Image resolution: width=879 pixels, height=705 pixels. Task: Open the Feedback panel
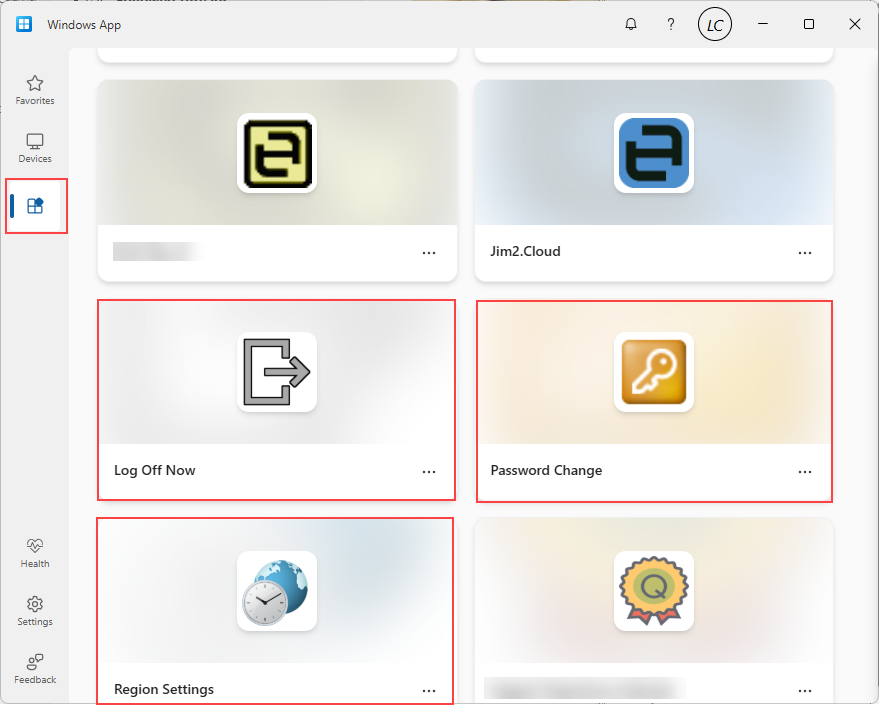coord(34,668)
